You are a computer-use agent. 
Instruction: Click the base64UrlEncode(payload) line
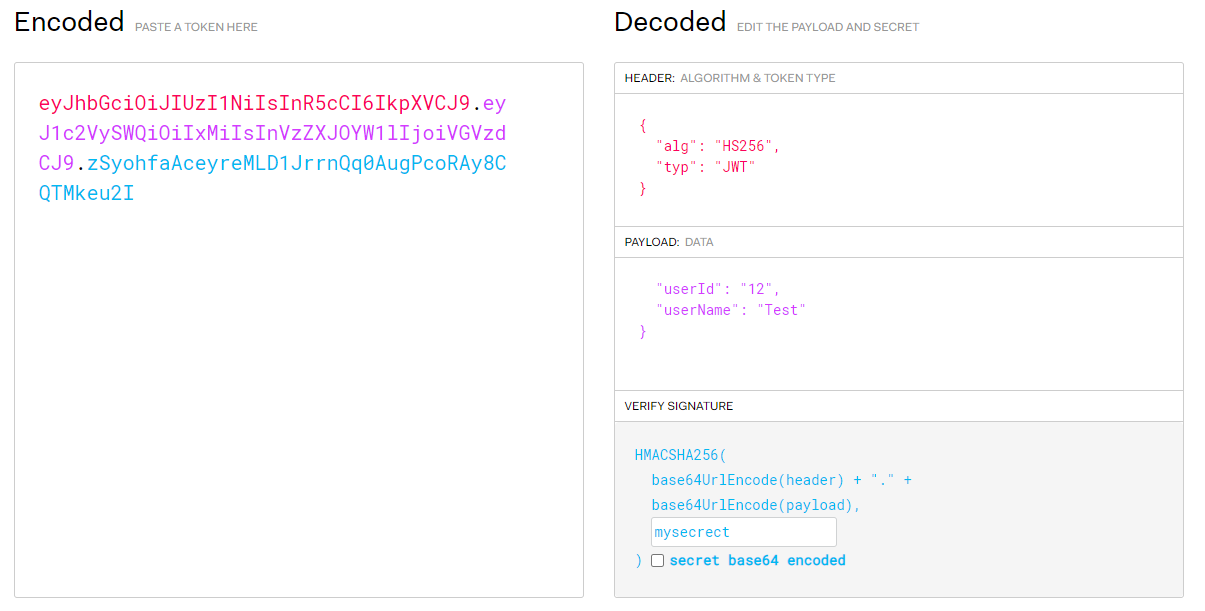(756, 505)
